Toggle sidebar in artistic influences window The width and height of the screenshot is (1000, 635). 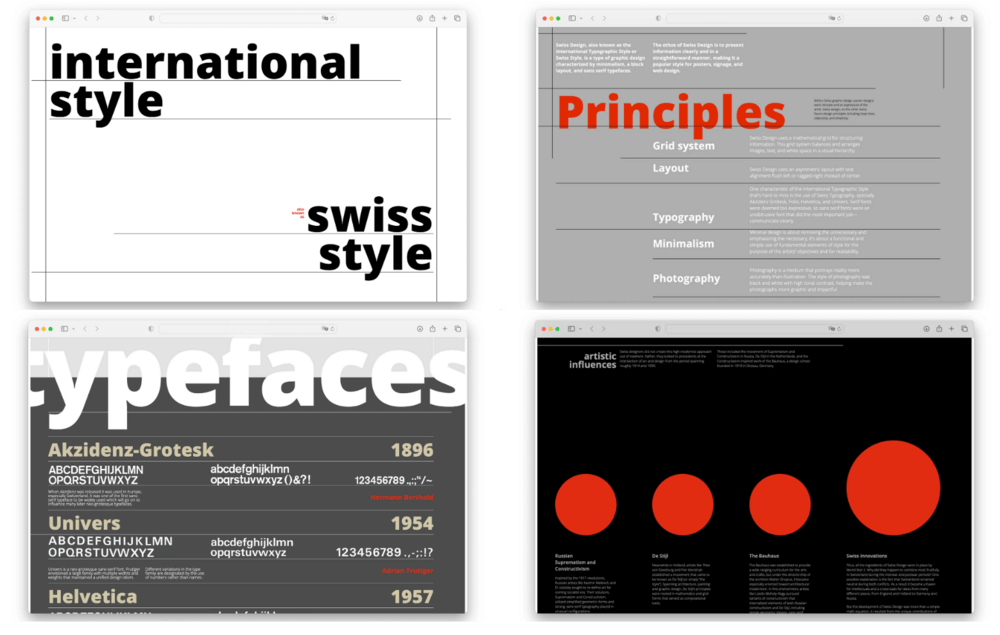[571, 329]
